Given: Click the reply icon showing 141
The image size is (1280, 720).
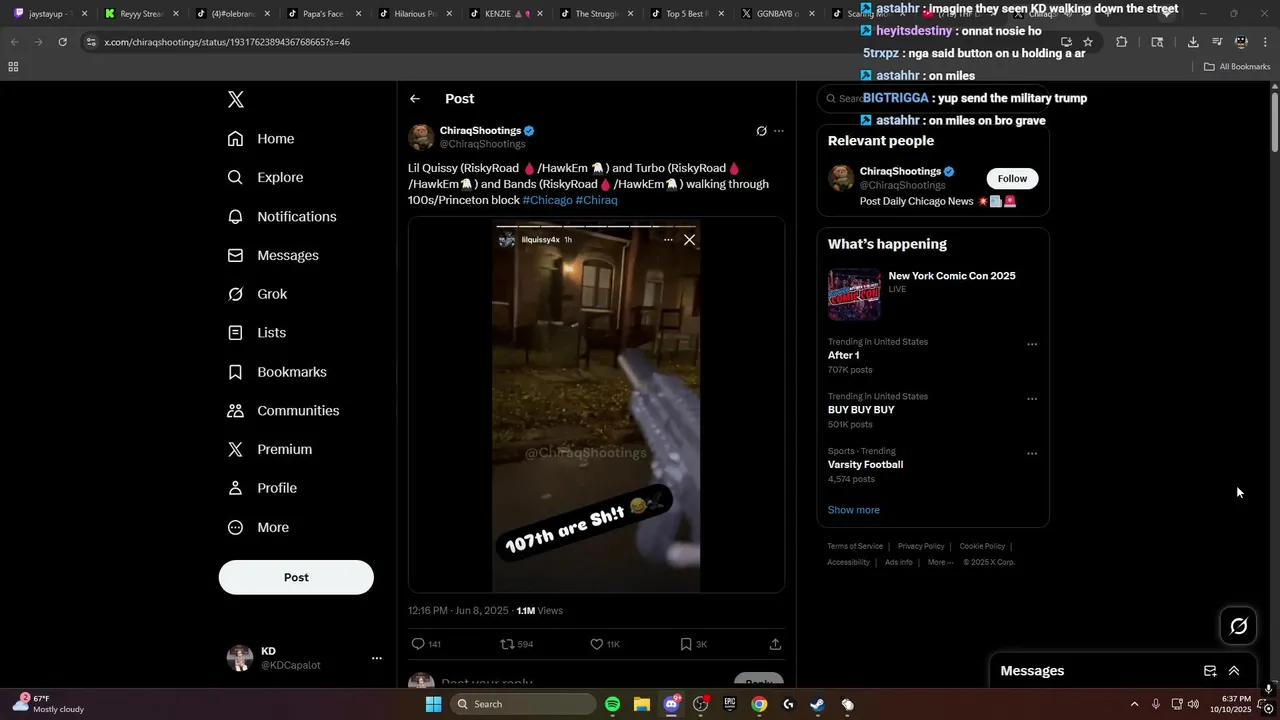Looking at the screenshot, I should (x=426, y=644).
